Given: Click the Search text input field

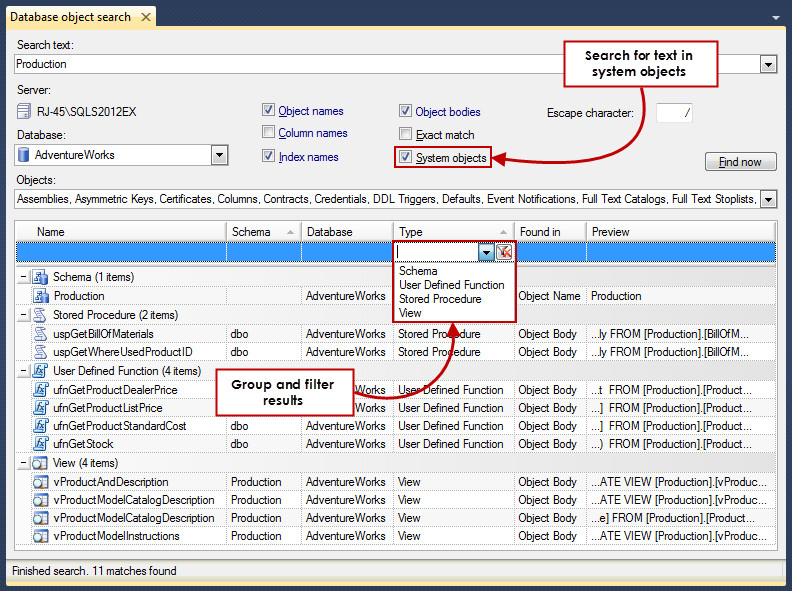Looking at the screenshot, I should pos(386,65).
